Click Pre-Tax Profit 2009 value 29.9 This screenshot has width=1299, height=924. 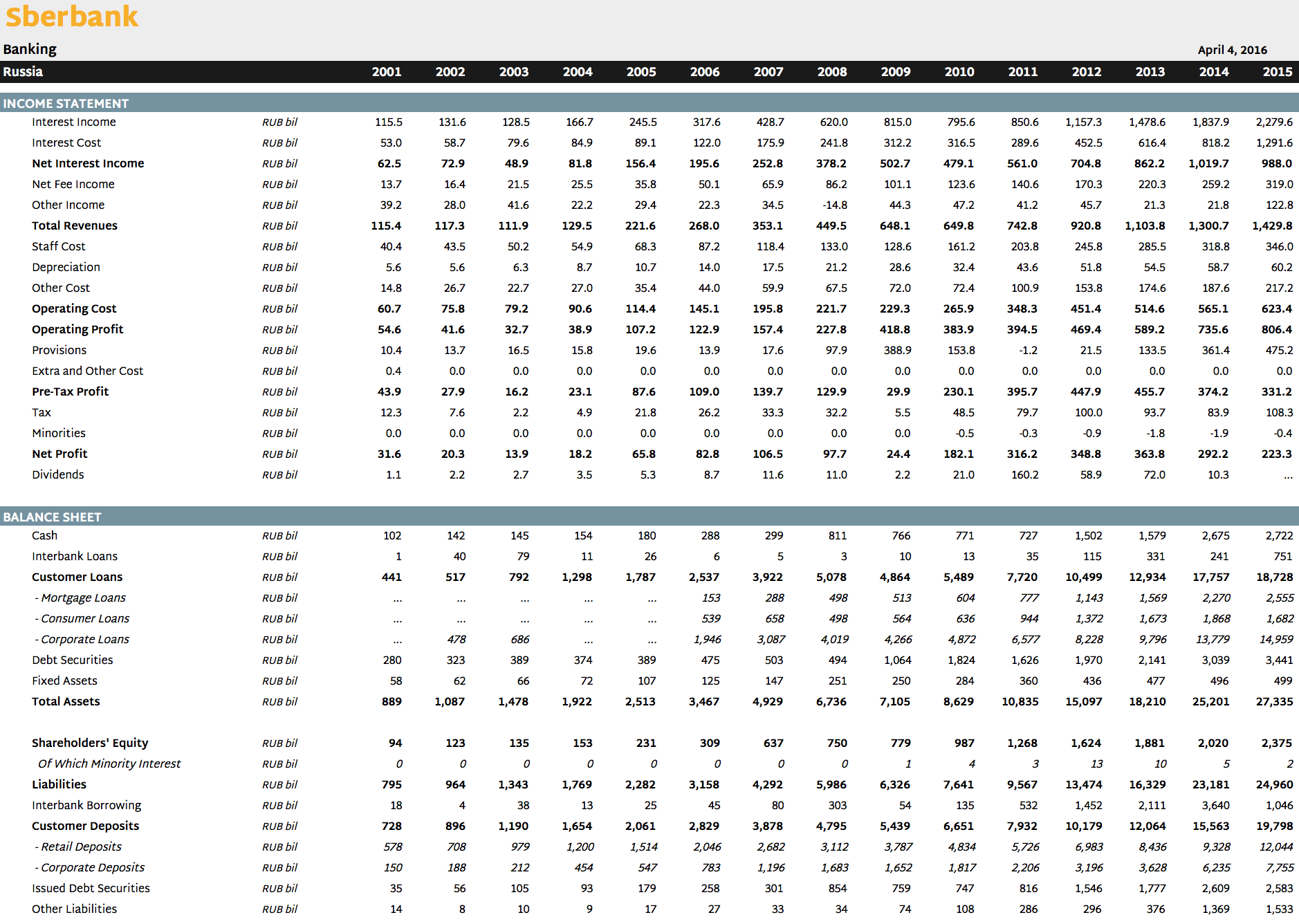tap(899, 392)
